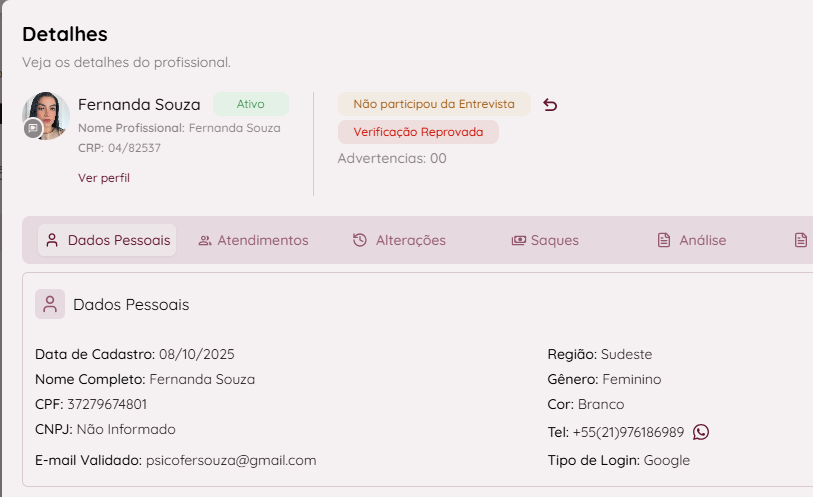
Task: Open WhatsApp via the phone number icon
Action: [701, 432]
